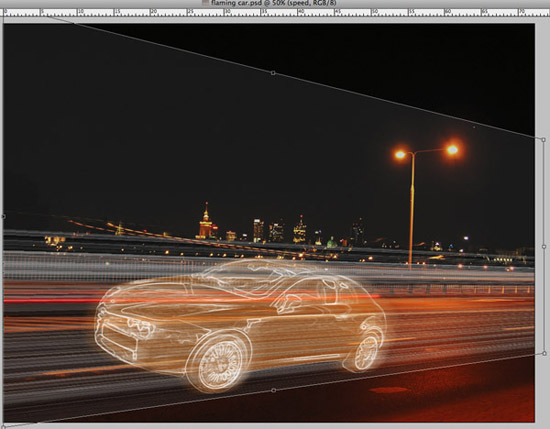The width and height of the screenshot is (550, 429).
Task: Click the PSD file icon in title bar
Action: 206,2
